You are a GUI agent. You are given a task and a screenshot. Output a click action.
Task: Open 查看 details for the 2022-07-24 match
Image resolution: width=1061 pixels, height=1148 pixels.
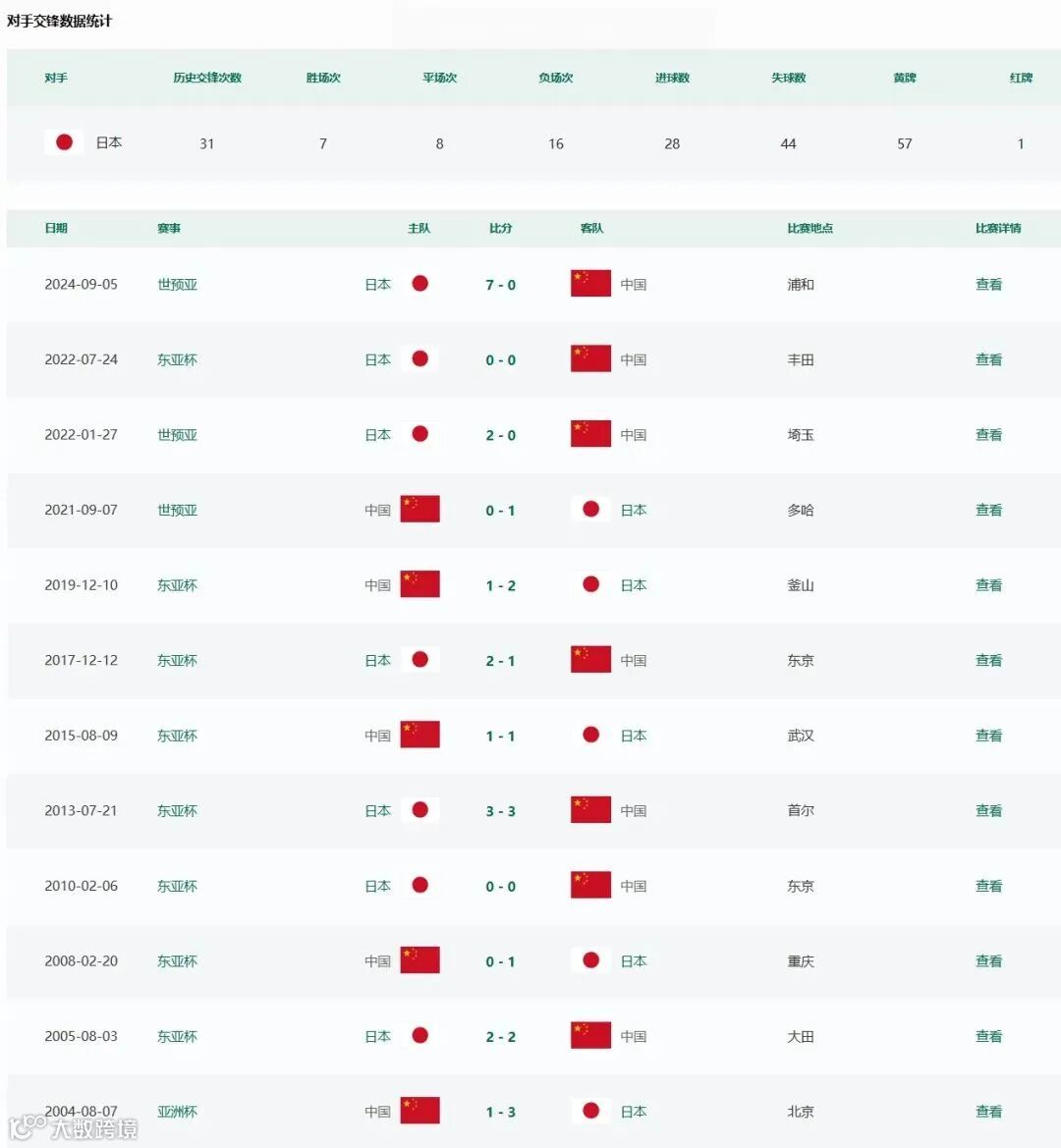coord(988,359)
